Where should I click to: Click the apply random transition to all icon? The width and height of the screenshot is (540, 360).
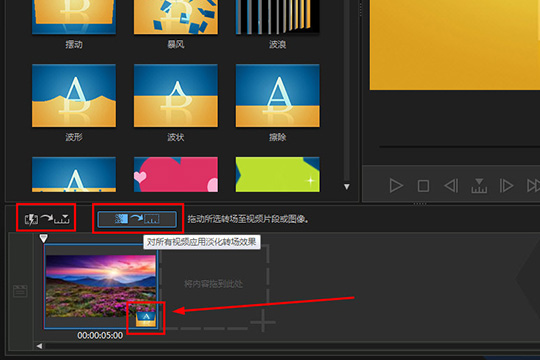[x=46, y=219]
